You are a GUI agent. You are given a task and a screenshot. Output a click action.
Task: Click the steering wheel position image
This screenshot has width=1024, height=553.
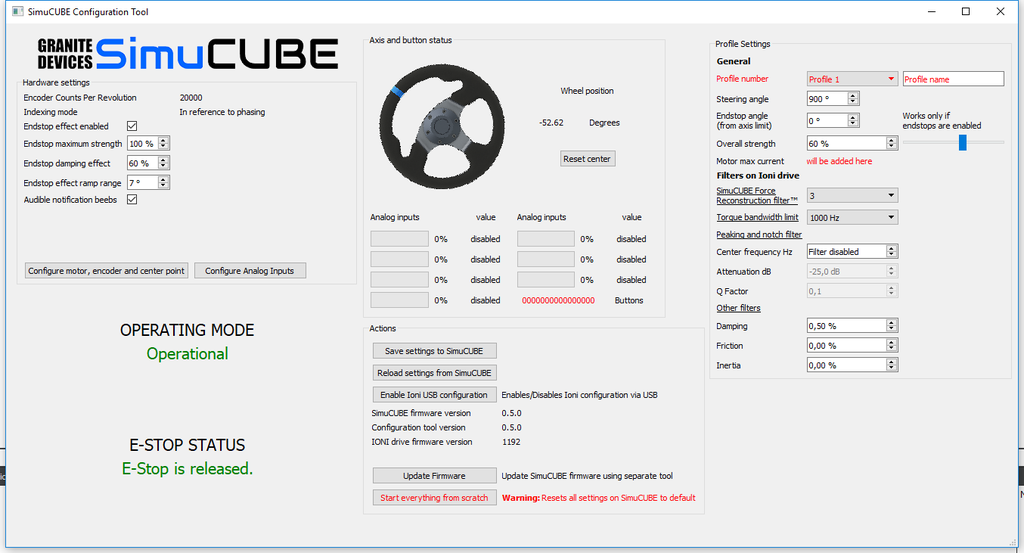[442, 126]
